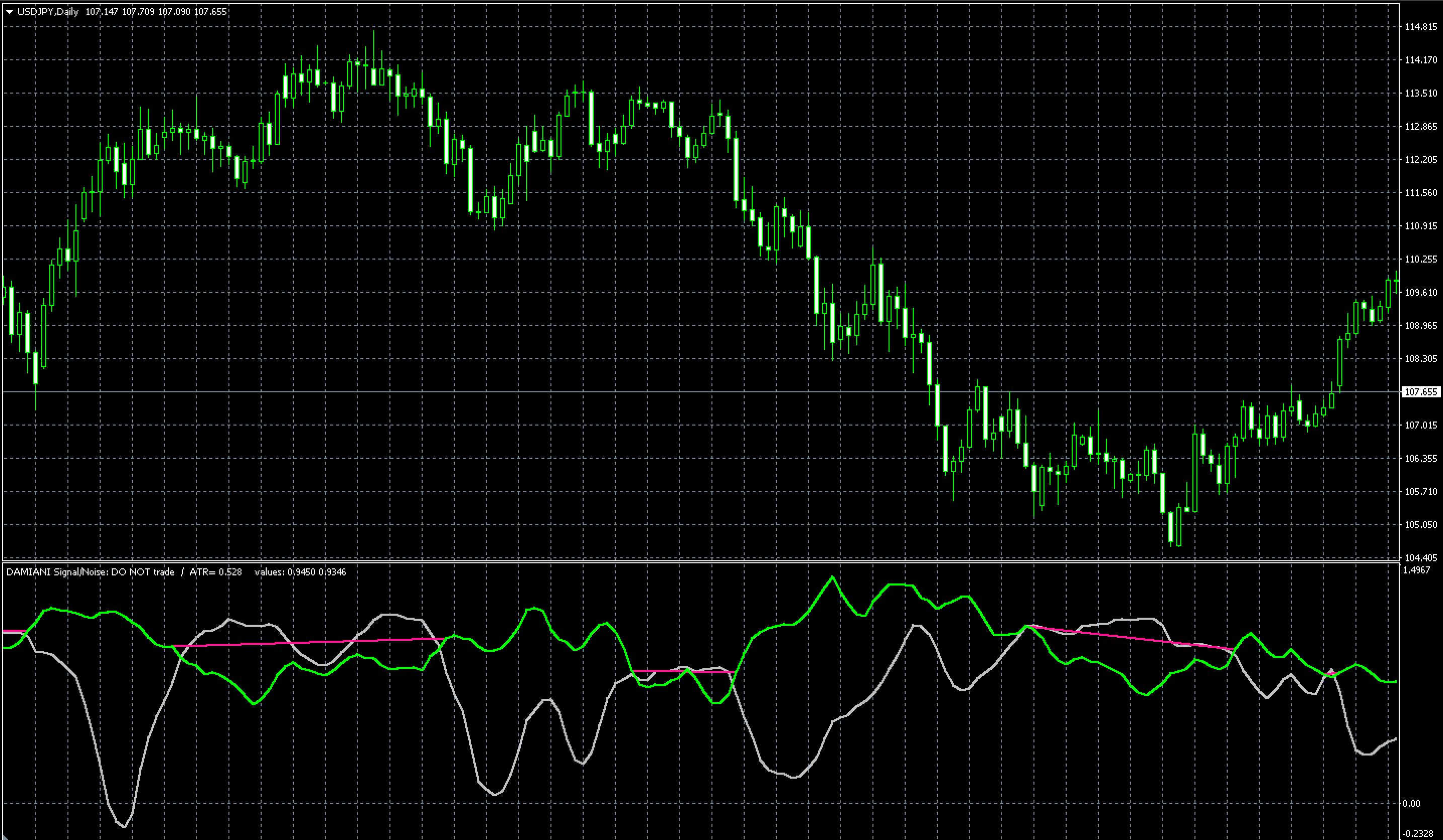Screen dimensions: 1443x840
Task: Click the USDJPY,Daily chart title
Action: tap(48, 12)
